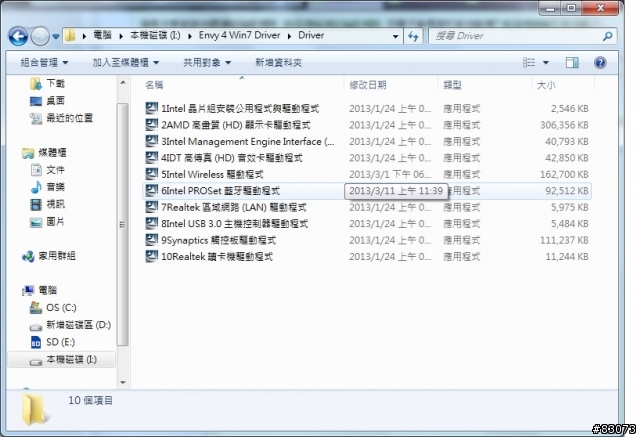The height and width of the screenshot is (437, 640).
Task: Open the recent locations arrow beside Forward
Action: pyautogui.click(x=56, y=36)
